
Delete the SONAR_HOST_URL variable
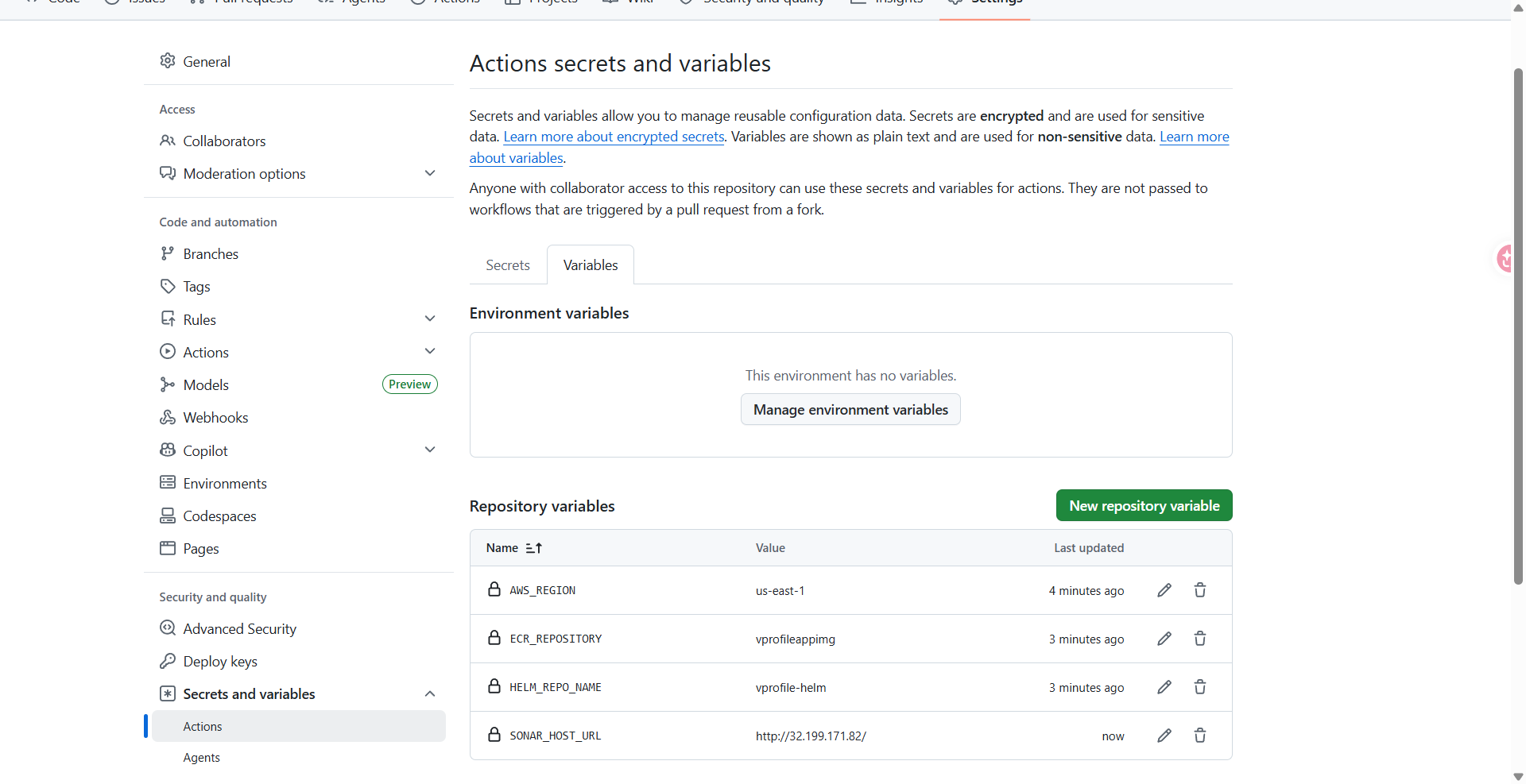[x=1200, y=736]
